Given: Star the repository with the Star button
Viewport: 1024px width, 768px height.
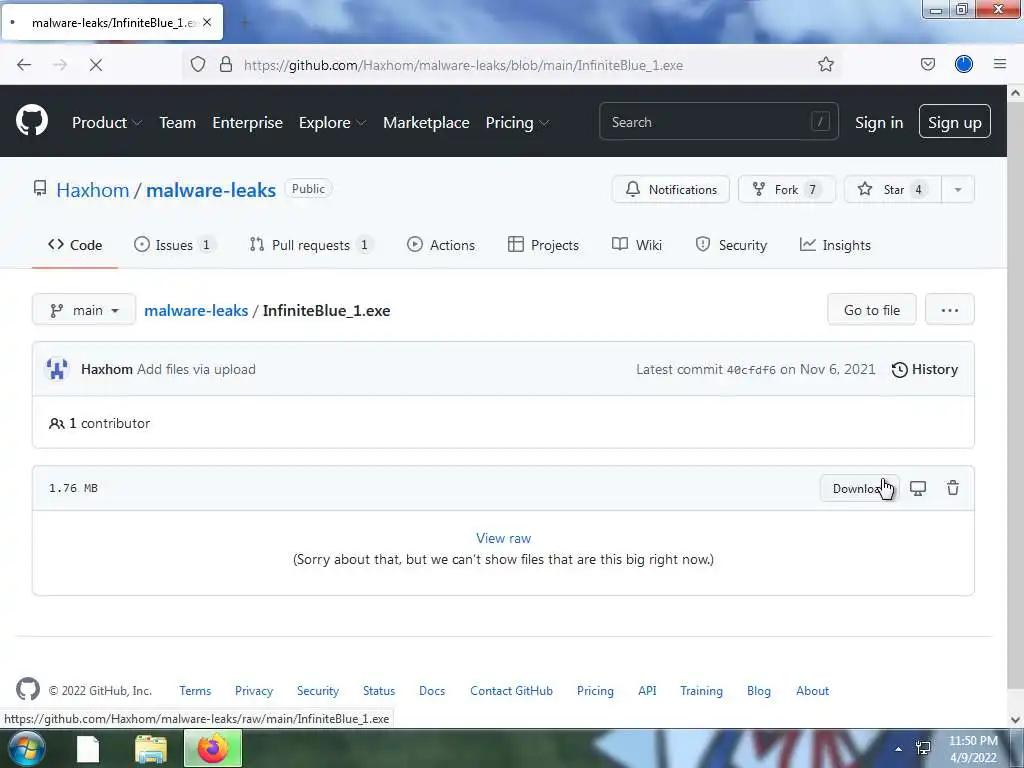Looking at the screenshot, I should click(892, 189).
